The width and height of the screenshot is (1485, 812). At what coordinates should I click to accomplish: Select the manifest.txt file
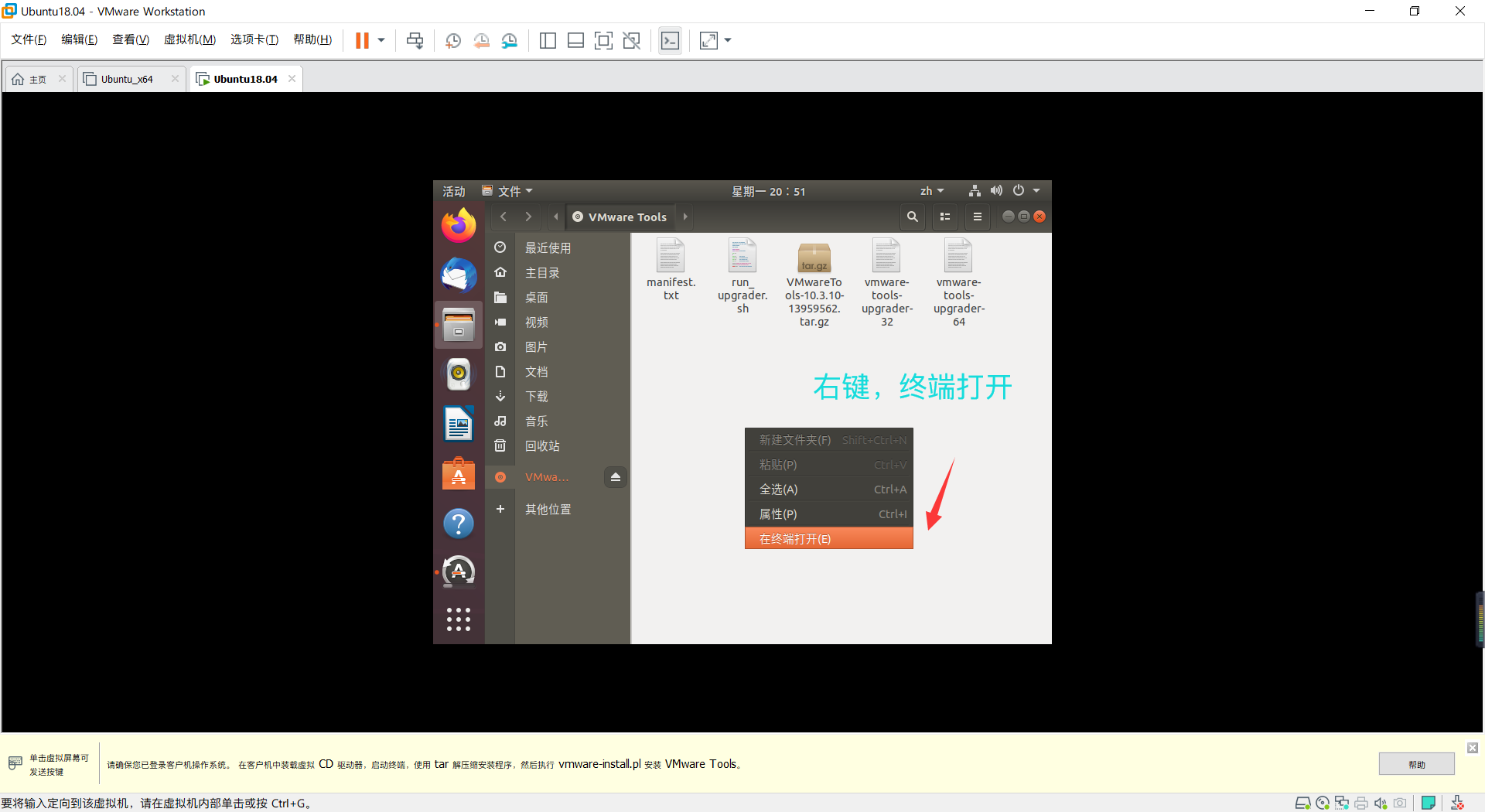tap(671, 270)
